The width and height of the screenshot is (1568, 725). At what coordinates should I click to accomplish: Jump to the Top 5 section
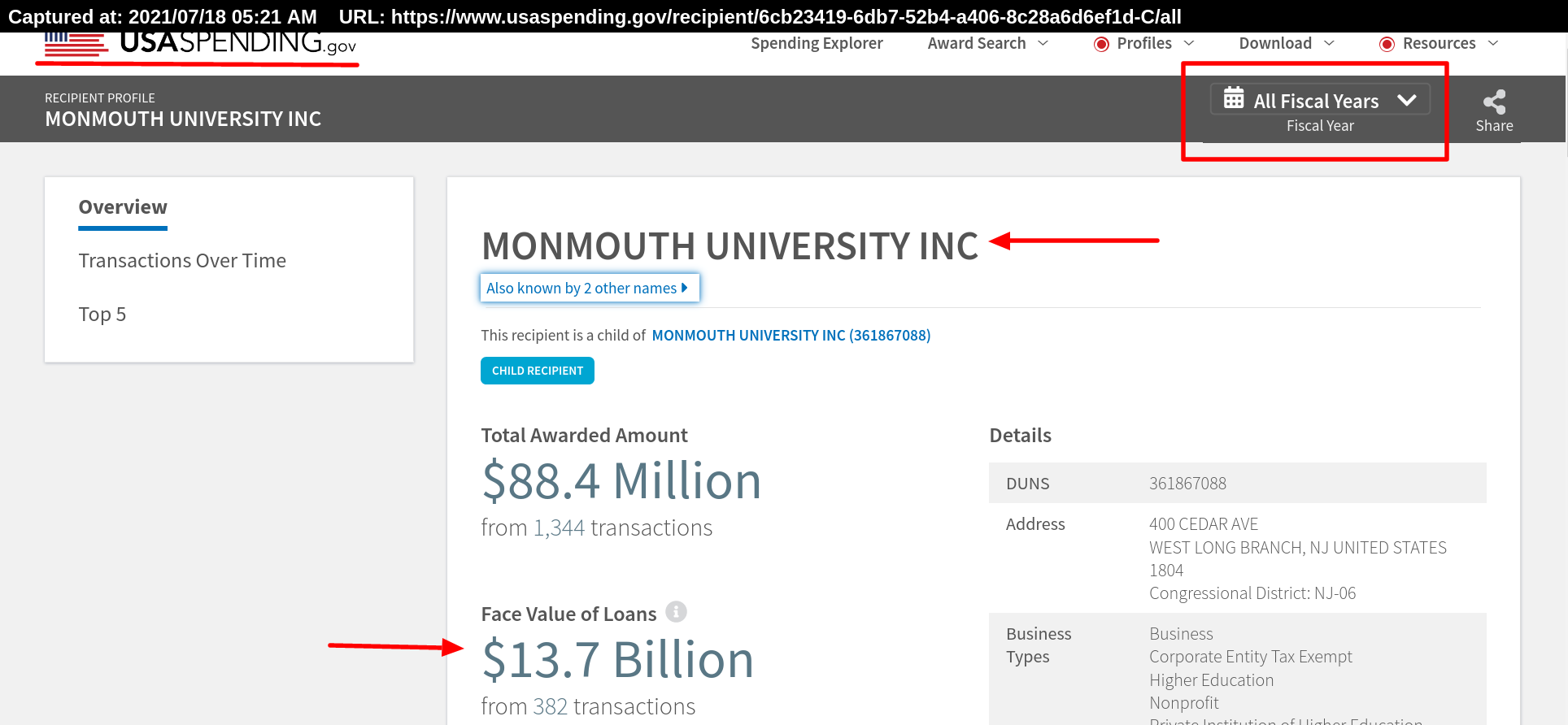pos(102,315)
